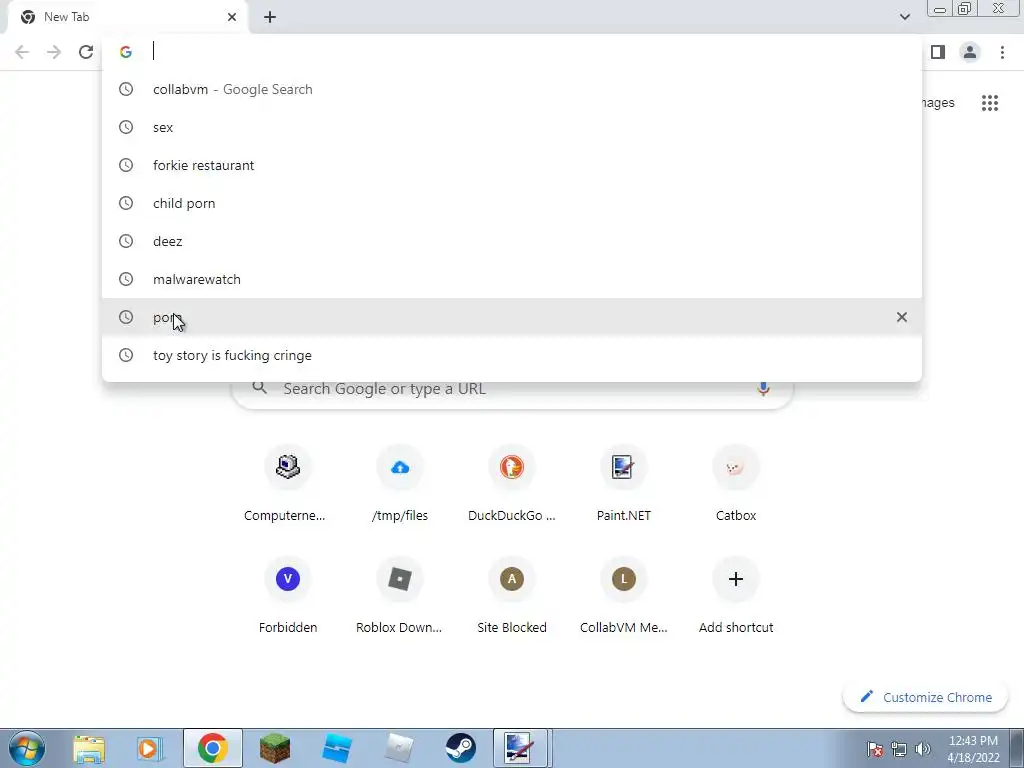Image resolution: width=1024 pixels, height=768 pixels.
Task: Open the DuckDuckGo shortcut
Action: pos(512,484)
